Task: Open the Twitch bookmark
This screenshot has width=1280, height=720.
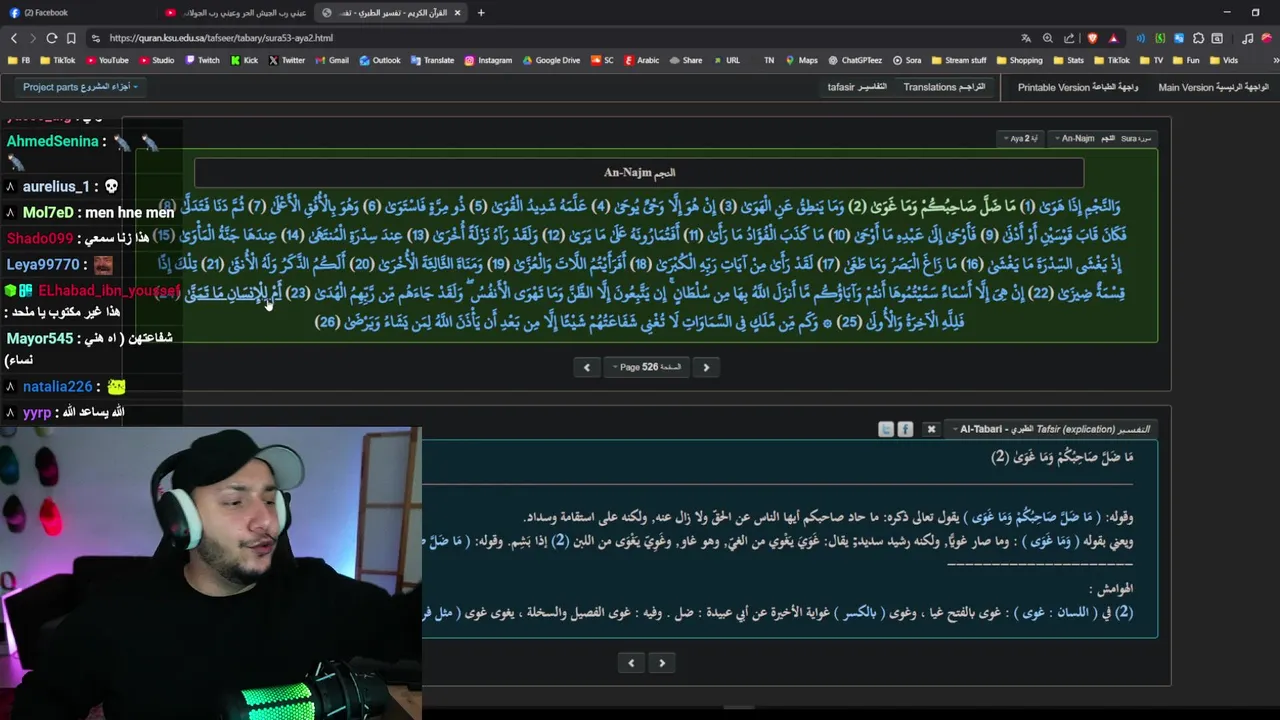Action: tap(202, 60)
